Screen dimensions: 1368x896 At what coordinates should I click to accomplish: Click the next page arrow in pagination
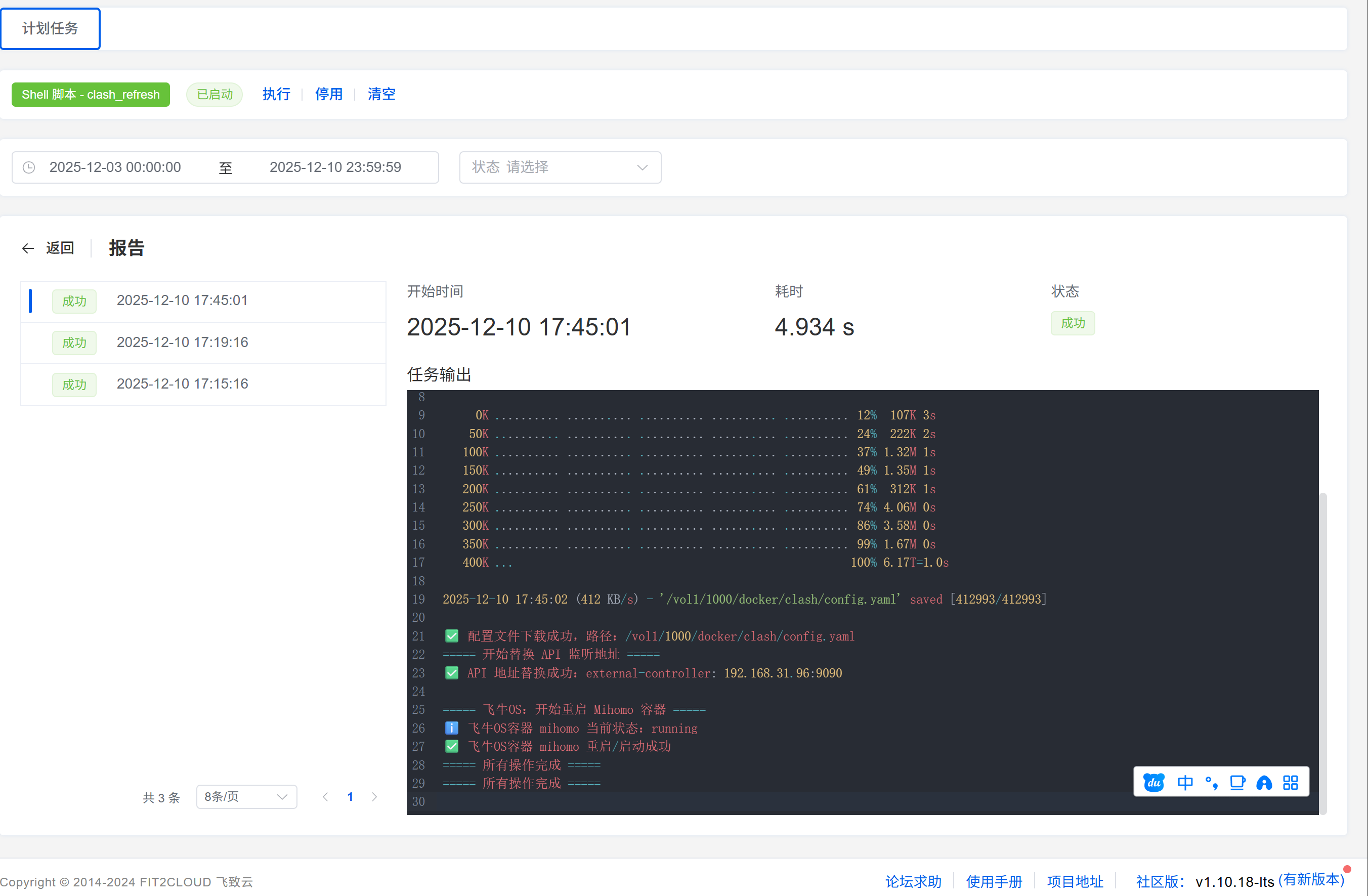coord(374,796)
